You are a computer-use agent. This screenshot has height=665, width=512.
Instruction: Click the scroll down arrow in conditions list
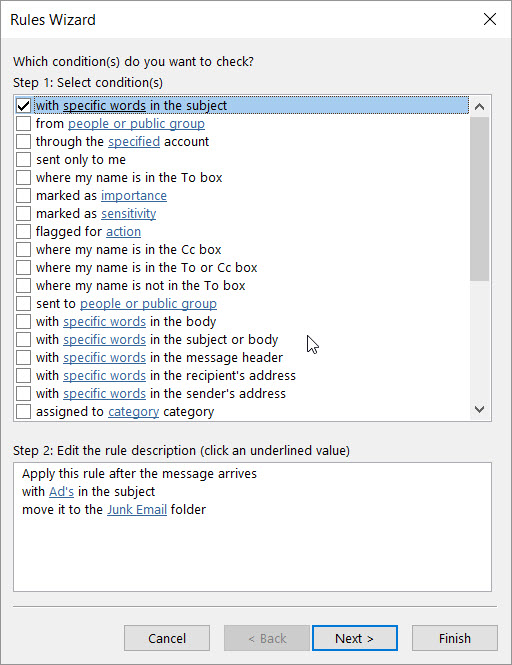(479, 409)
